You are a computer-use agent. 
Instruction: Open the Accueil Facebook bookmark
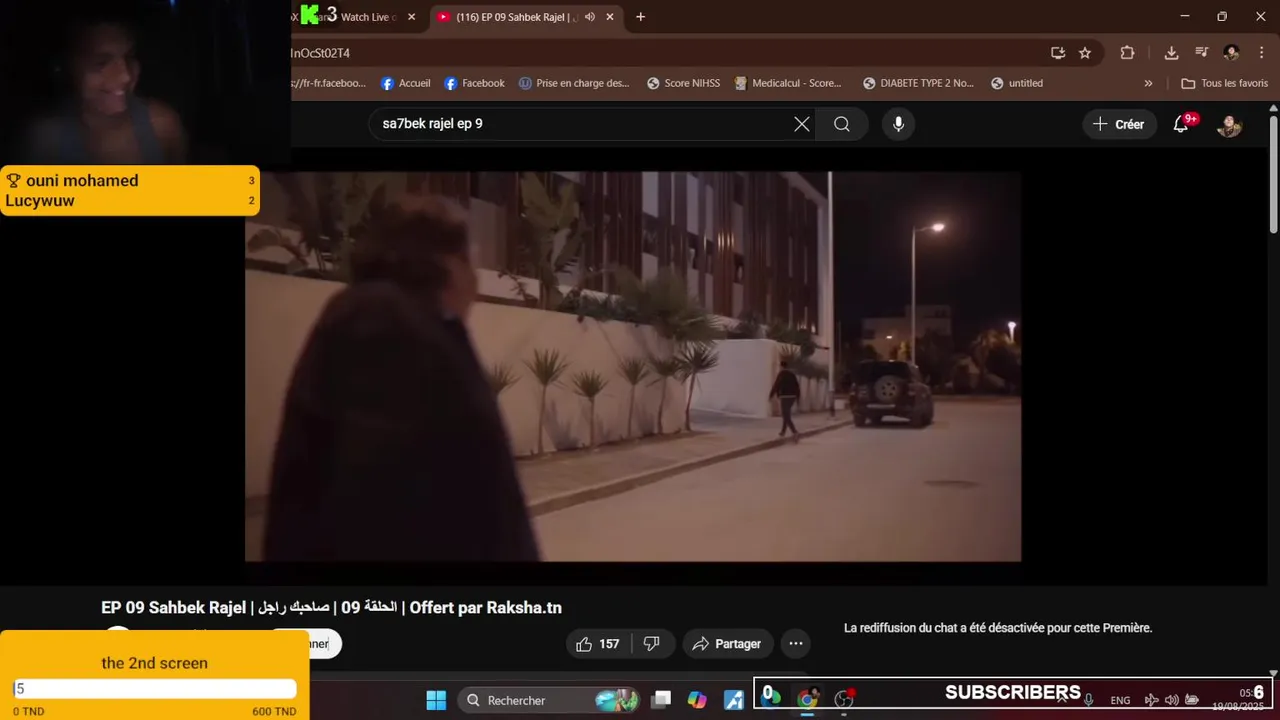point(406,83)
